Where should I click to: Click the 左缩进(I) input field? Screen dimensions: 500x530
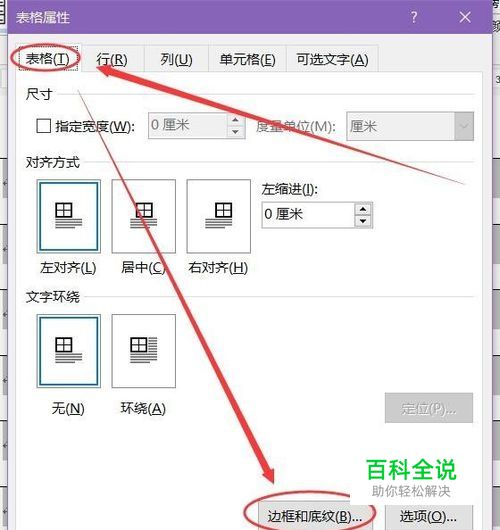point(308,215)
